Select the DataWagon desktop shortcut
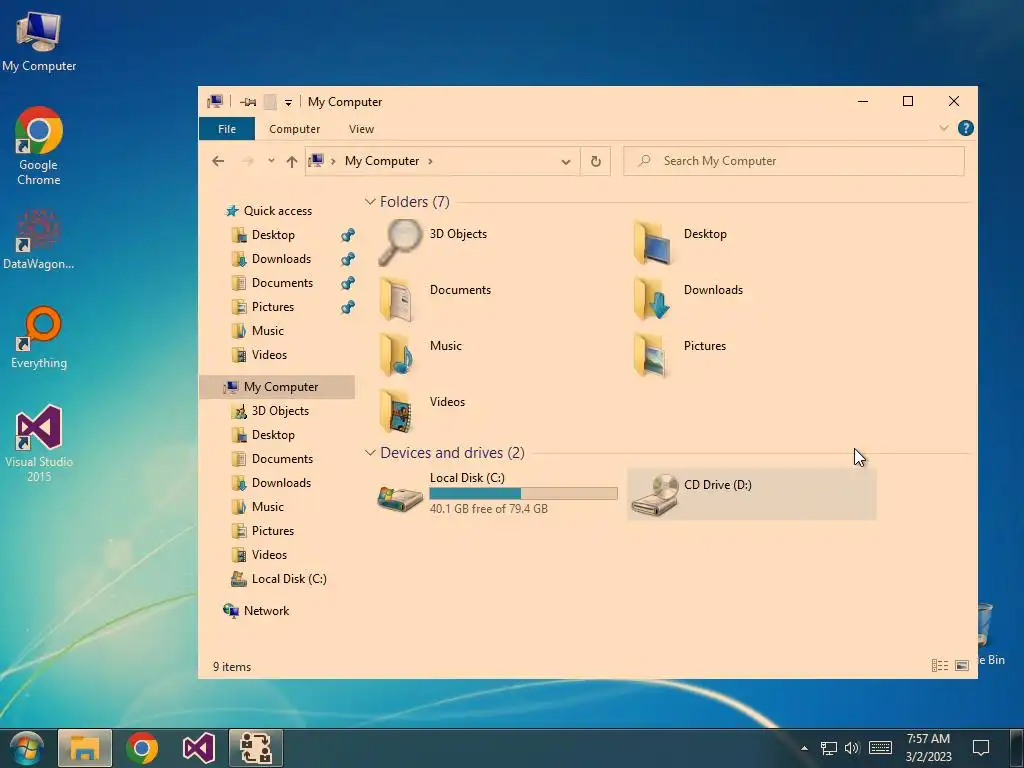 39,239
